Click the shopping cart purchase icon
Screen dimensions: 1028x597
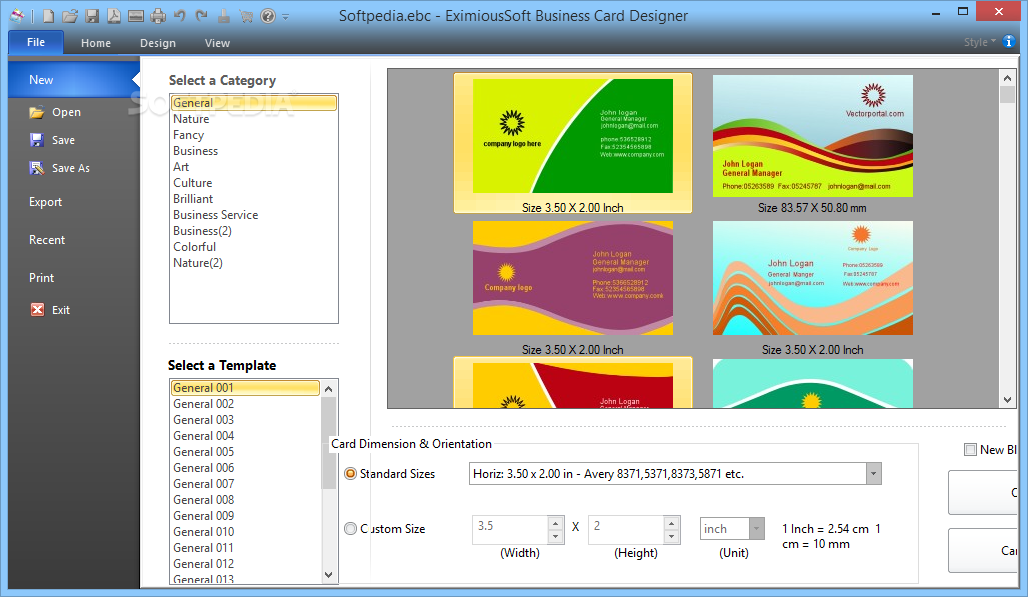point(246,16)
